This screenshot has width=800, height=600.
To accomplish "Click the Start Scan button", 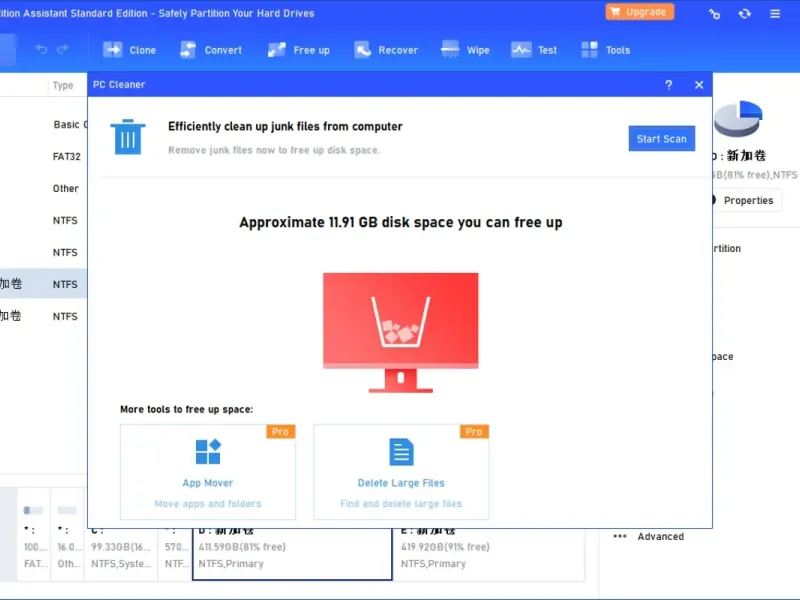I will click(x=662, y=139).
